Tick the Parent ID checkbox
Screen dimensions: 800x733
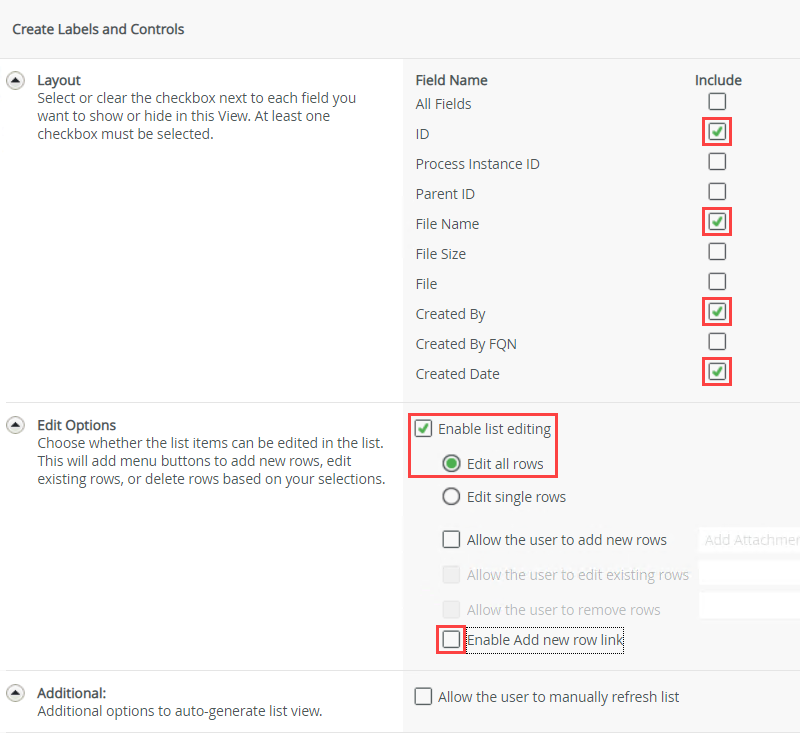click(x=717, y=191)
